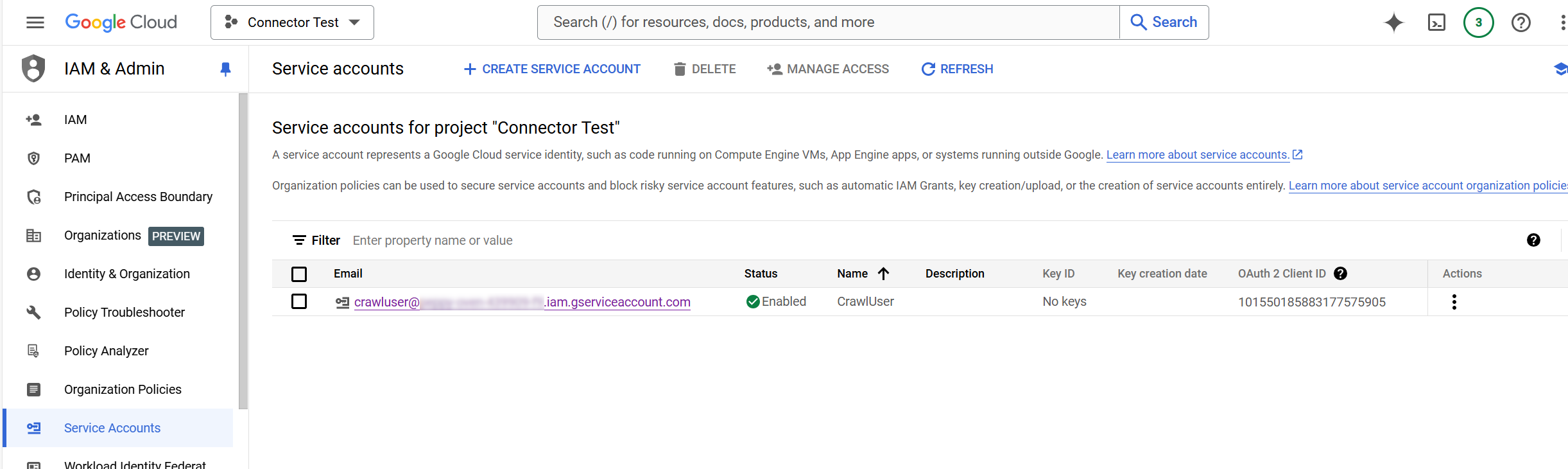
Task: Click the DELETE toolbar button
Action: click(x=705, y=69)
